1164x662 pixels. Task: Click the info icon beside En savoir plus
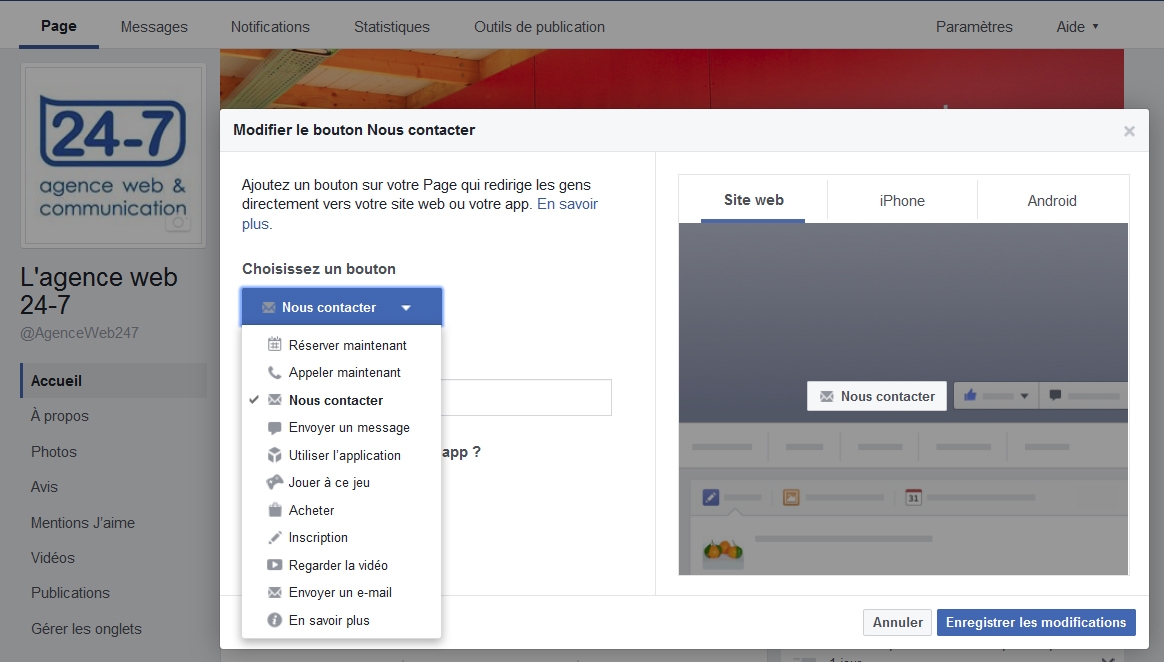[x=275, y=620]
